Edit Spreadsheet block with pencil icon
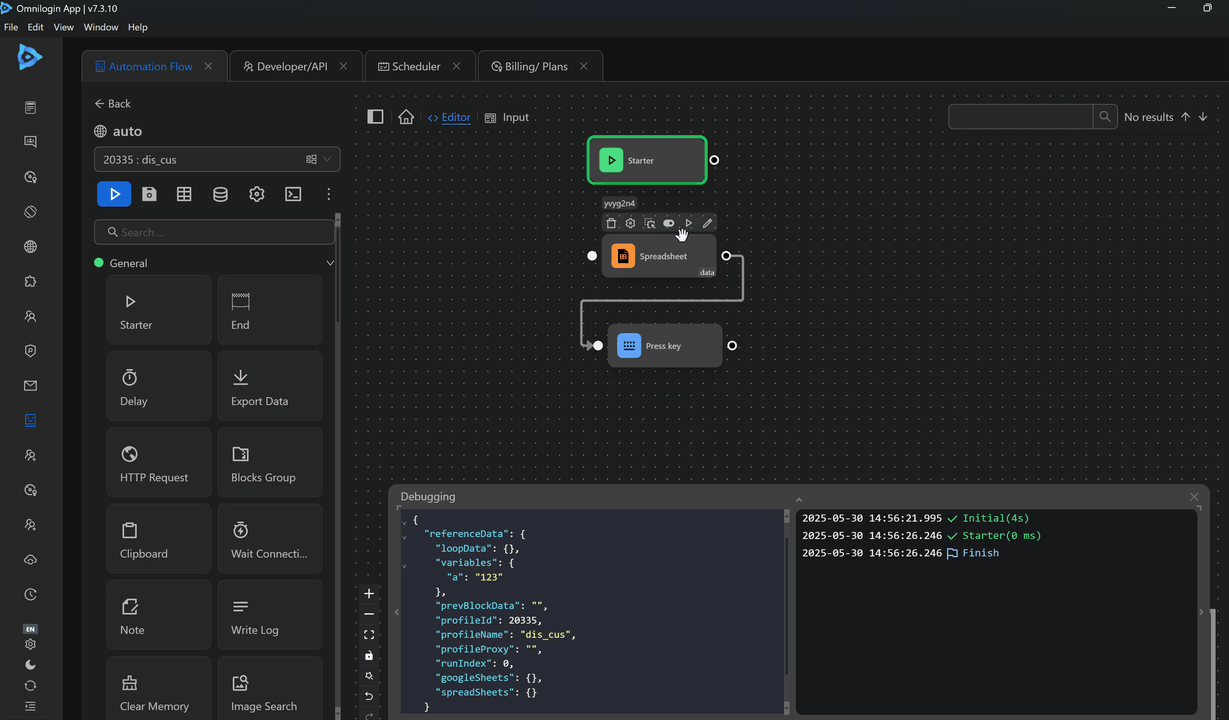 (707, 223)
